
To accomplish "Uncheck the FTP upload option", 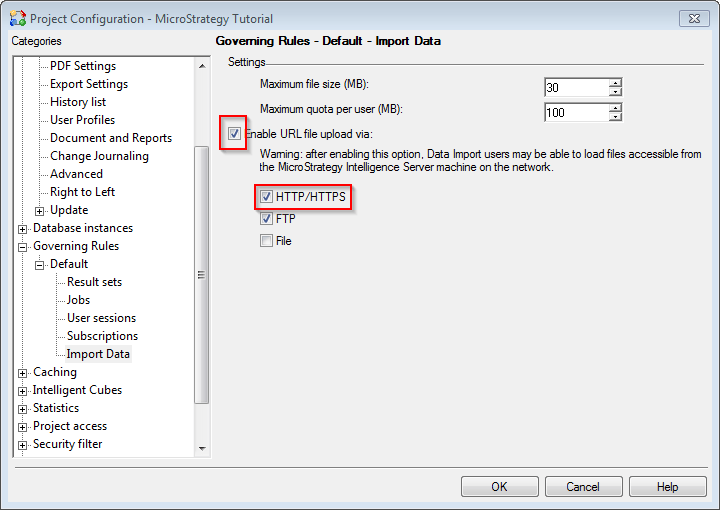I will (x=266, y=218).
